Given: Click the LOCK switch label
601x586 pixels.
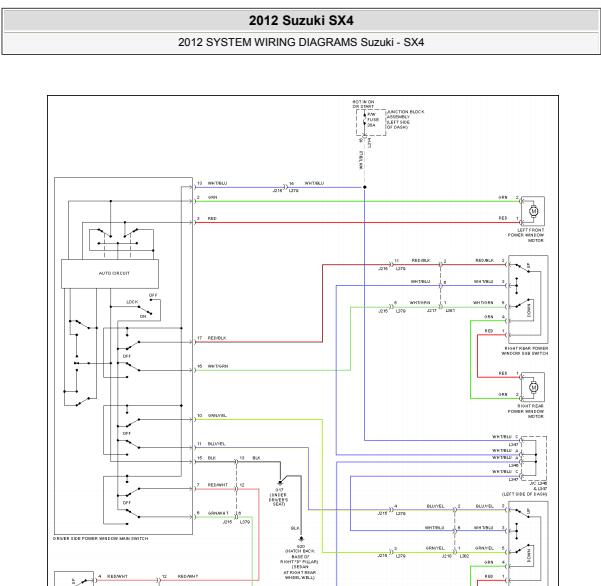Looking at the screenshot, I should click(x=132, y=302).
